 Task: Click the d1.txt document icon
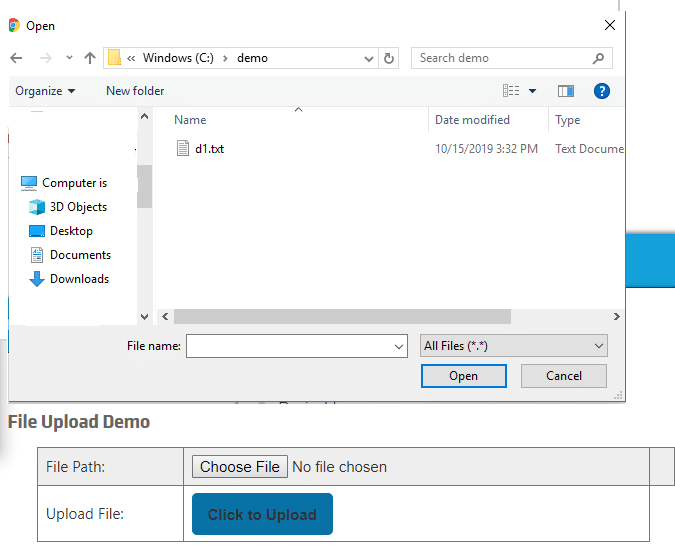click(183, 148)
